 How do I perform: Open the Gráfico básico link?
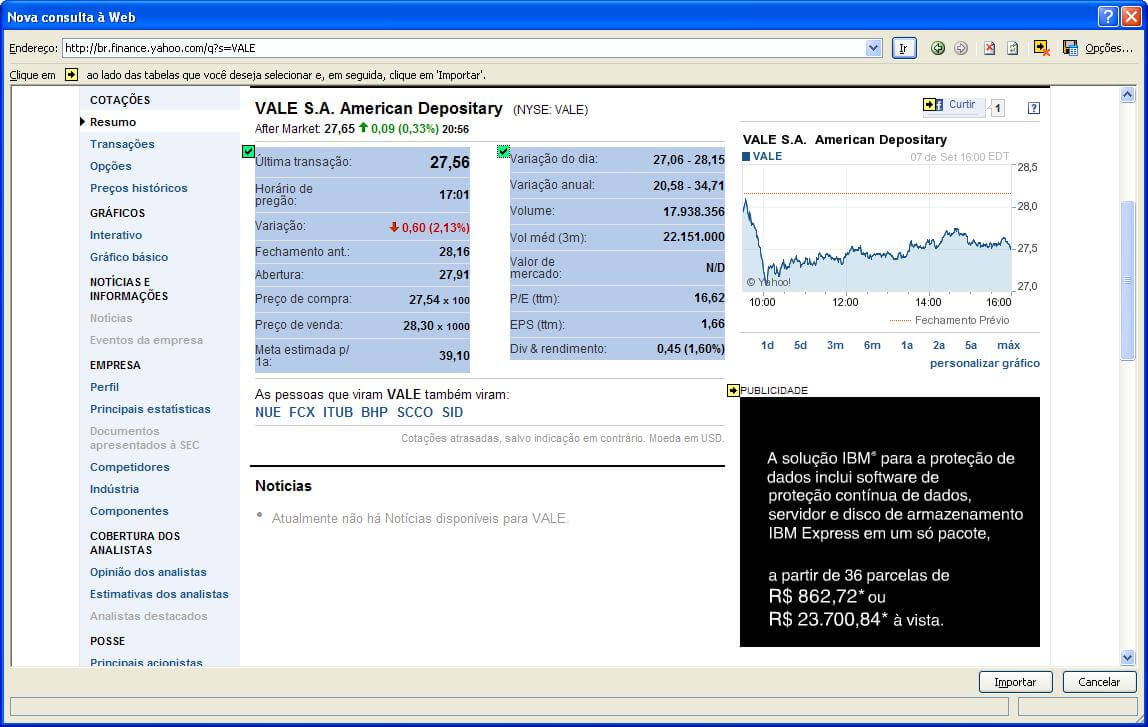pyautogui.click(x=129, y=257)
